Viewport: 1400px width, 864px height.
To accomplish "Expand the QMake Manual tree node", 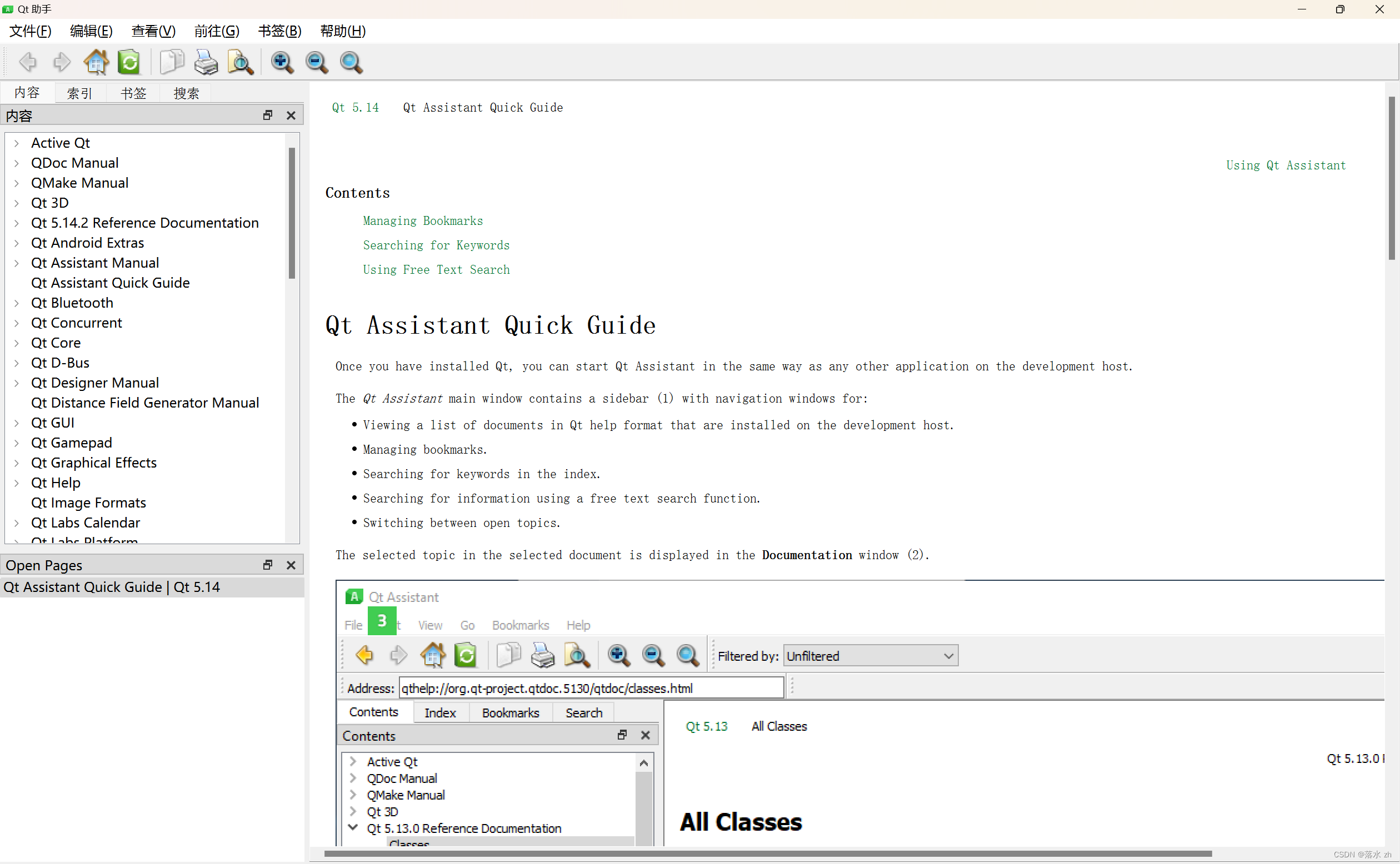I will click(17, 183).
